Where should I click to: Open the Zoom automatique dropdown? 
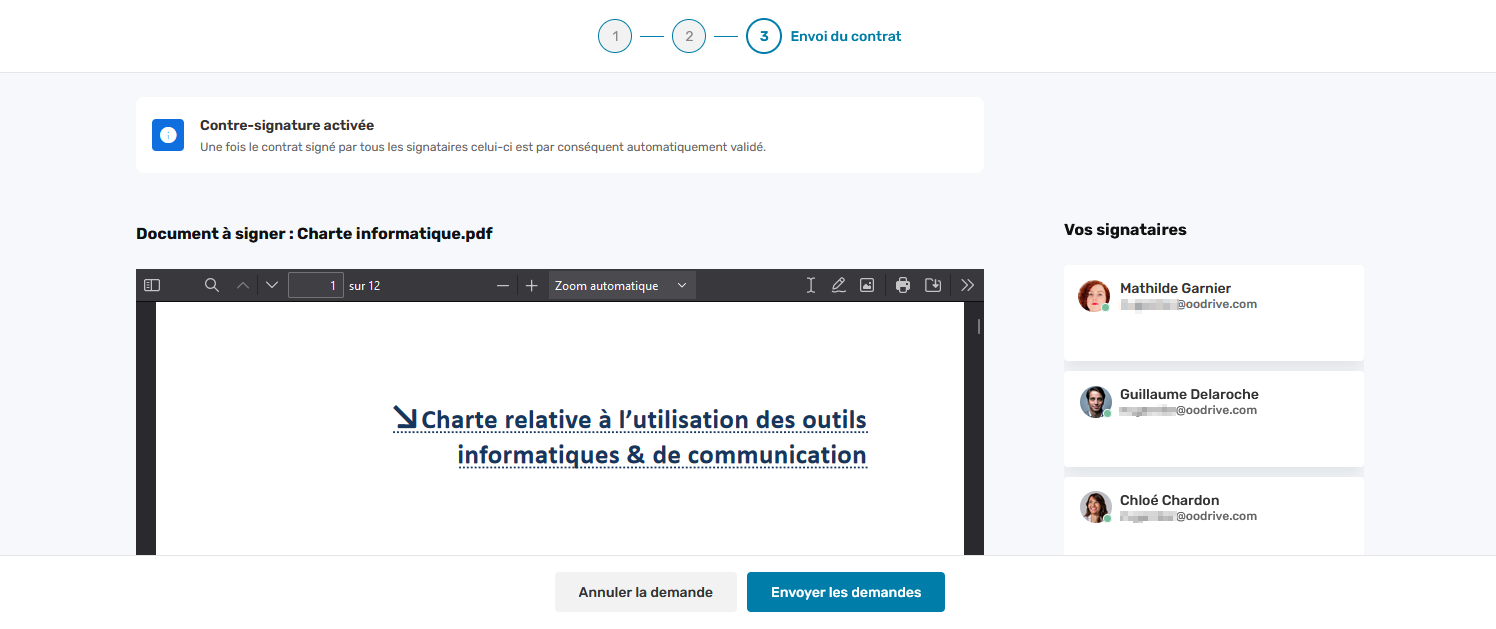(x=622, y=286)
